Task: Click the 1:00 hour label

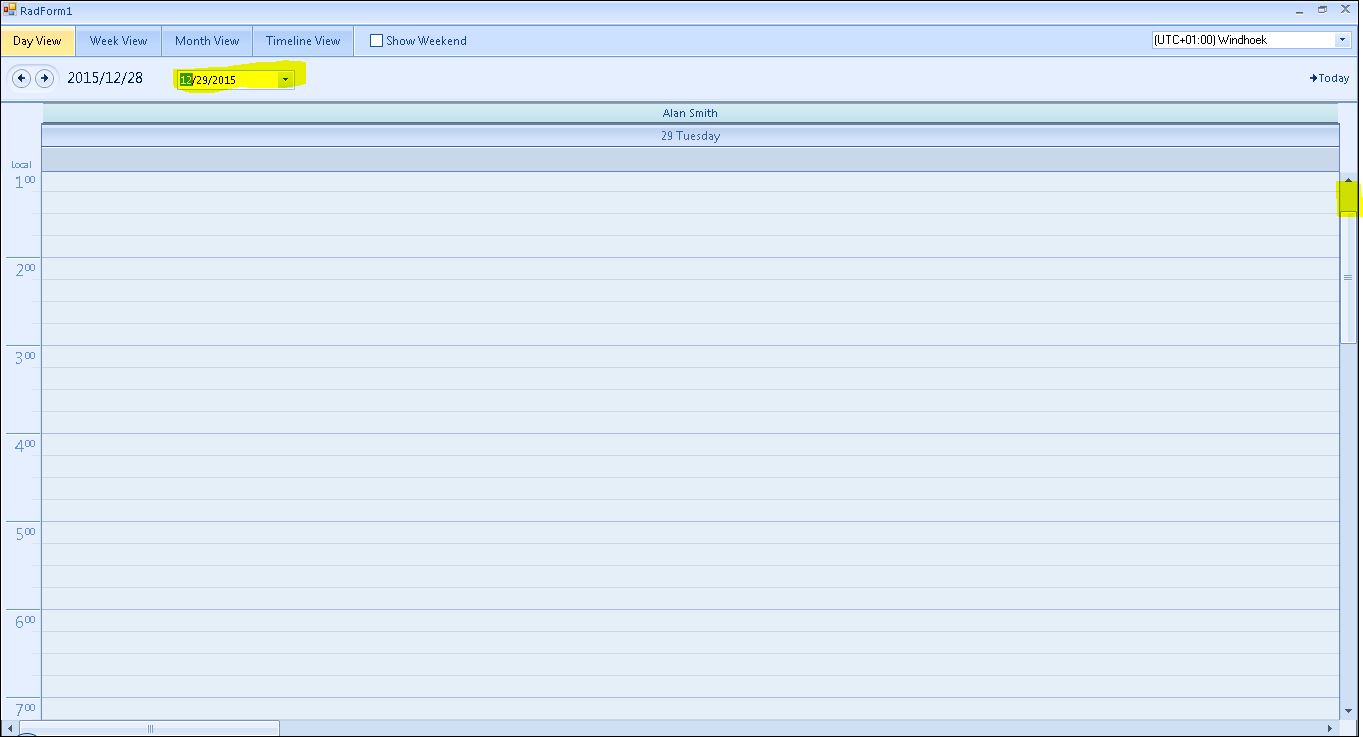Action: [x=25, y=182]
